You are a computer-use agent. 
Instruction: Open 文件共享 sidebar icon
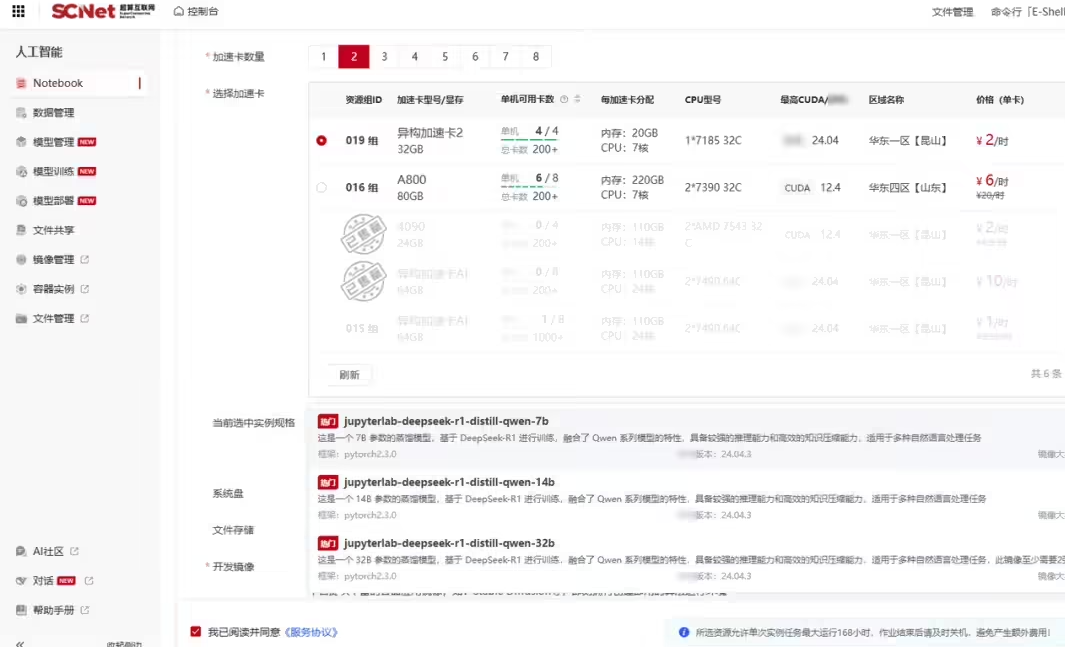click(x=21, y=230)
